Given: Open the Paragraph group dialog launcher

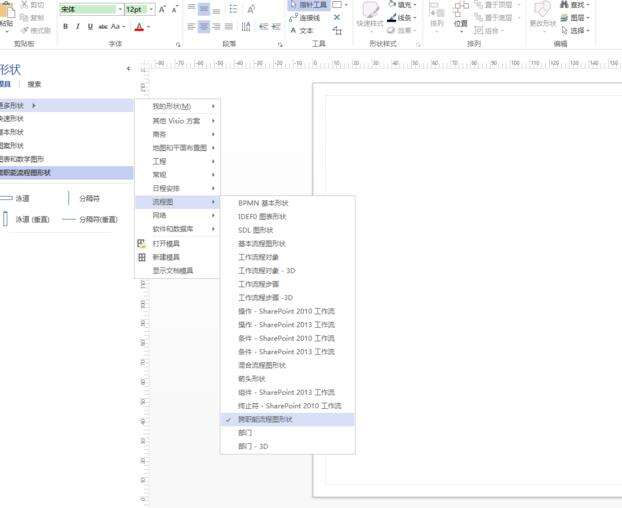Looking at the screenshot, I should [x=280, y=45].
